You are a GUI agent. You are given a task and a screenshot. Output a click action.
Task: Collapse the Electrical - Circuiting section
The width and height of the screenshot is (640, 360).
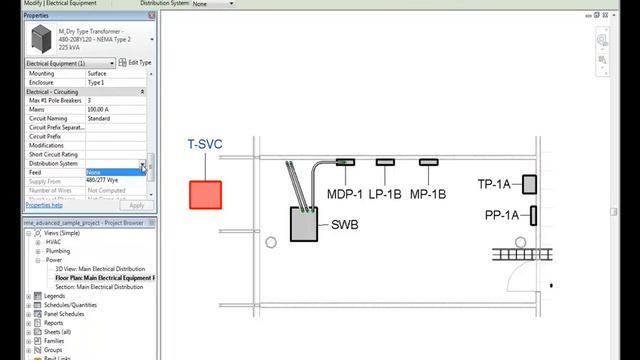142,92
